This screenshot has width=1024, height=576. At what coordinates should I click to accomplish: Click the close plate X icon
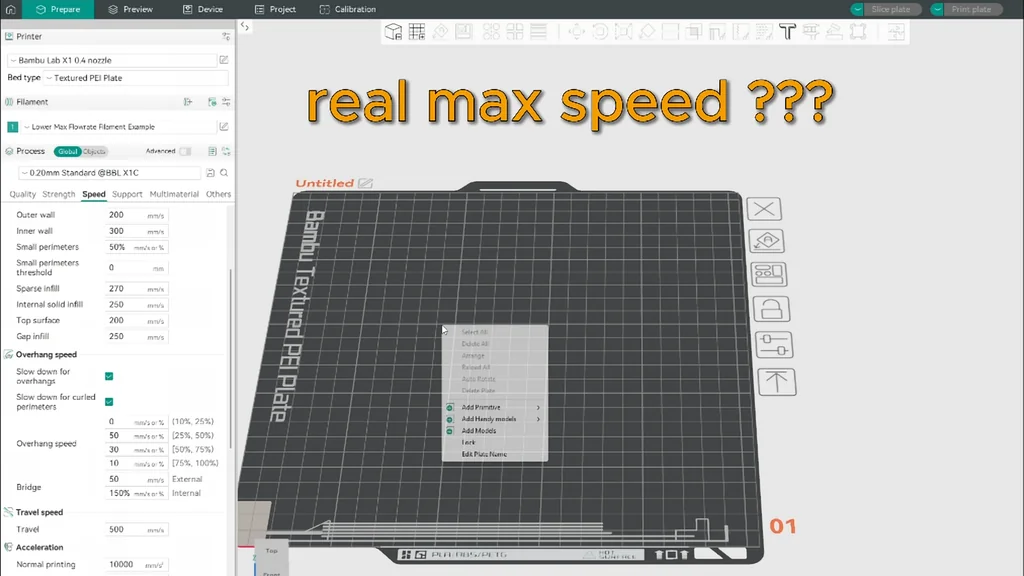[x=763, y=209]
